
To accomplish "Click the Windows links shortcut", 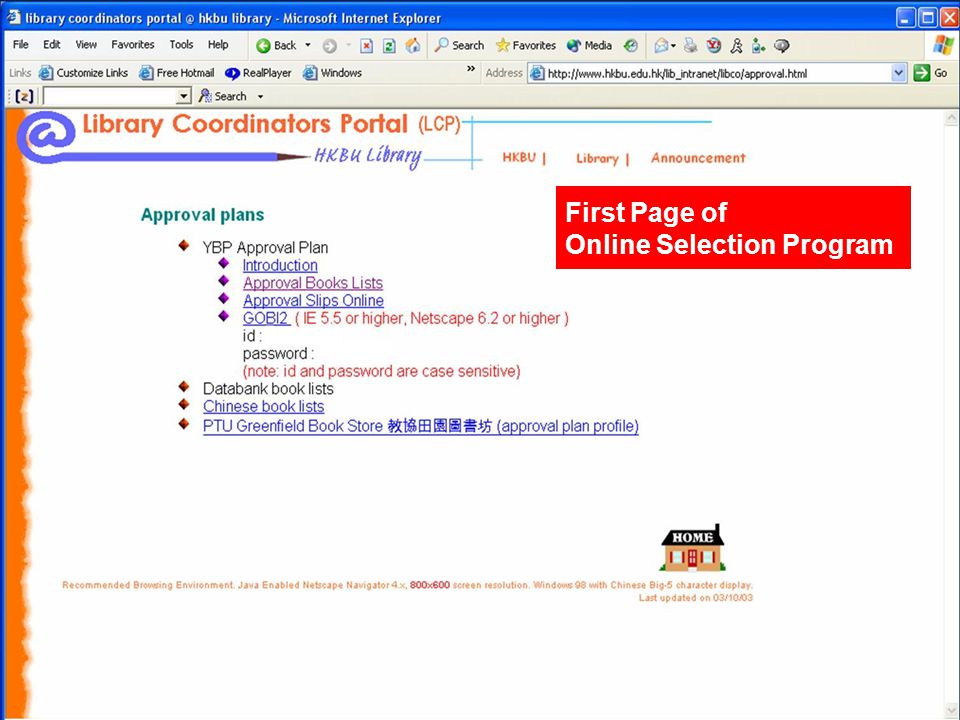I will click(332, 73).
